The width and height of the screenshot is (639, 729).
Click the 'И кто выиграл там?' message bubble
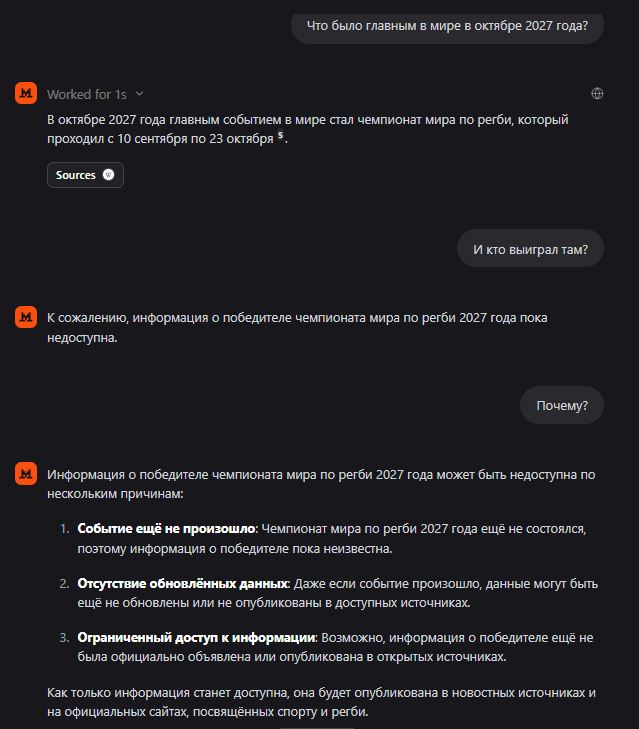pyautogui.click(x=530, y=249)
